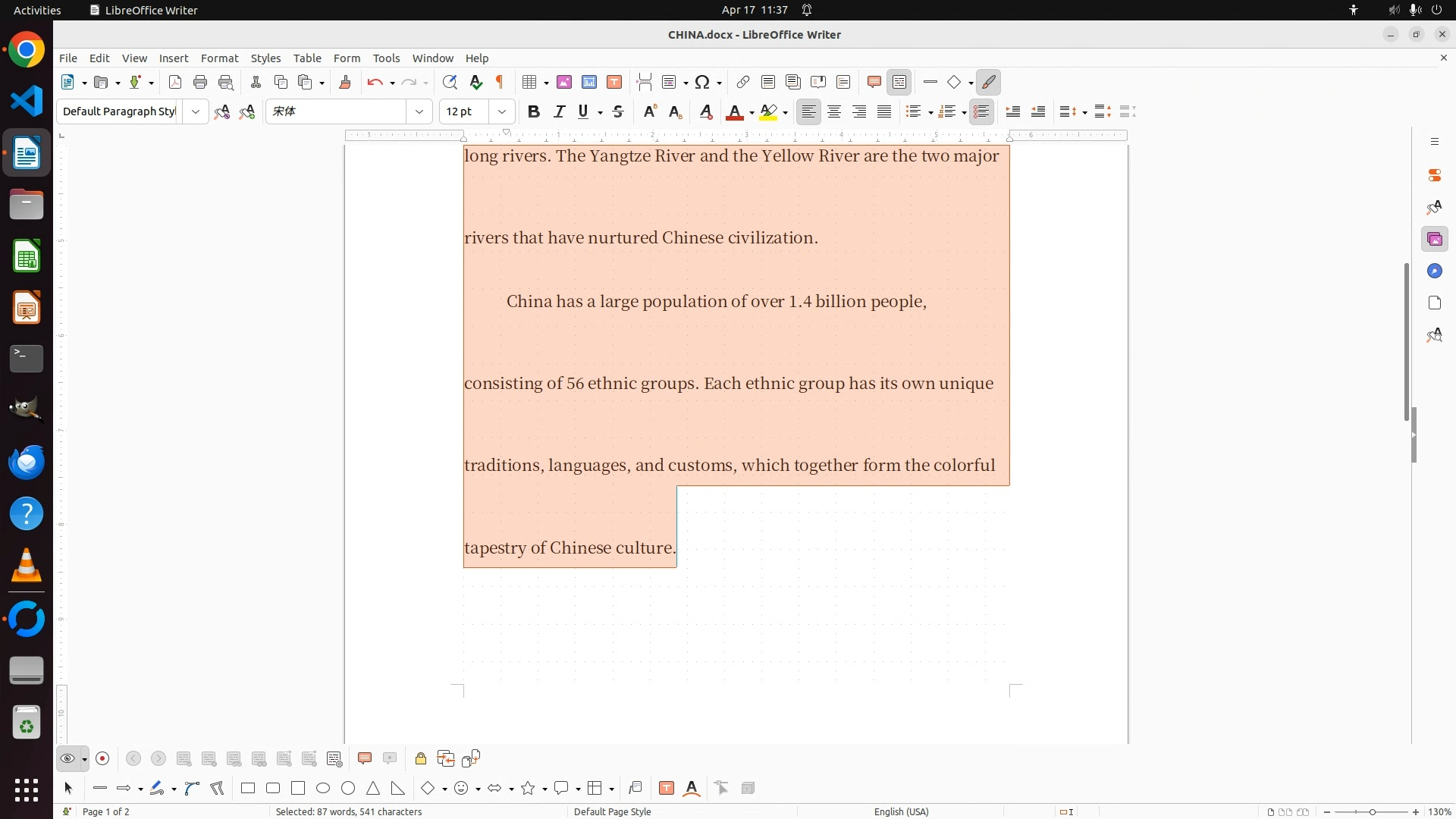
Task: Select the Ellipse shape tool
Action: tap(323, 789)
